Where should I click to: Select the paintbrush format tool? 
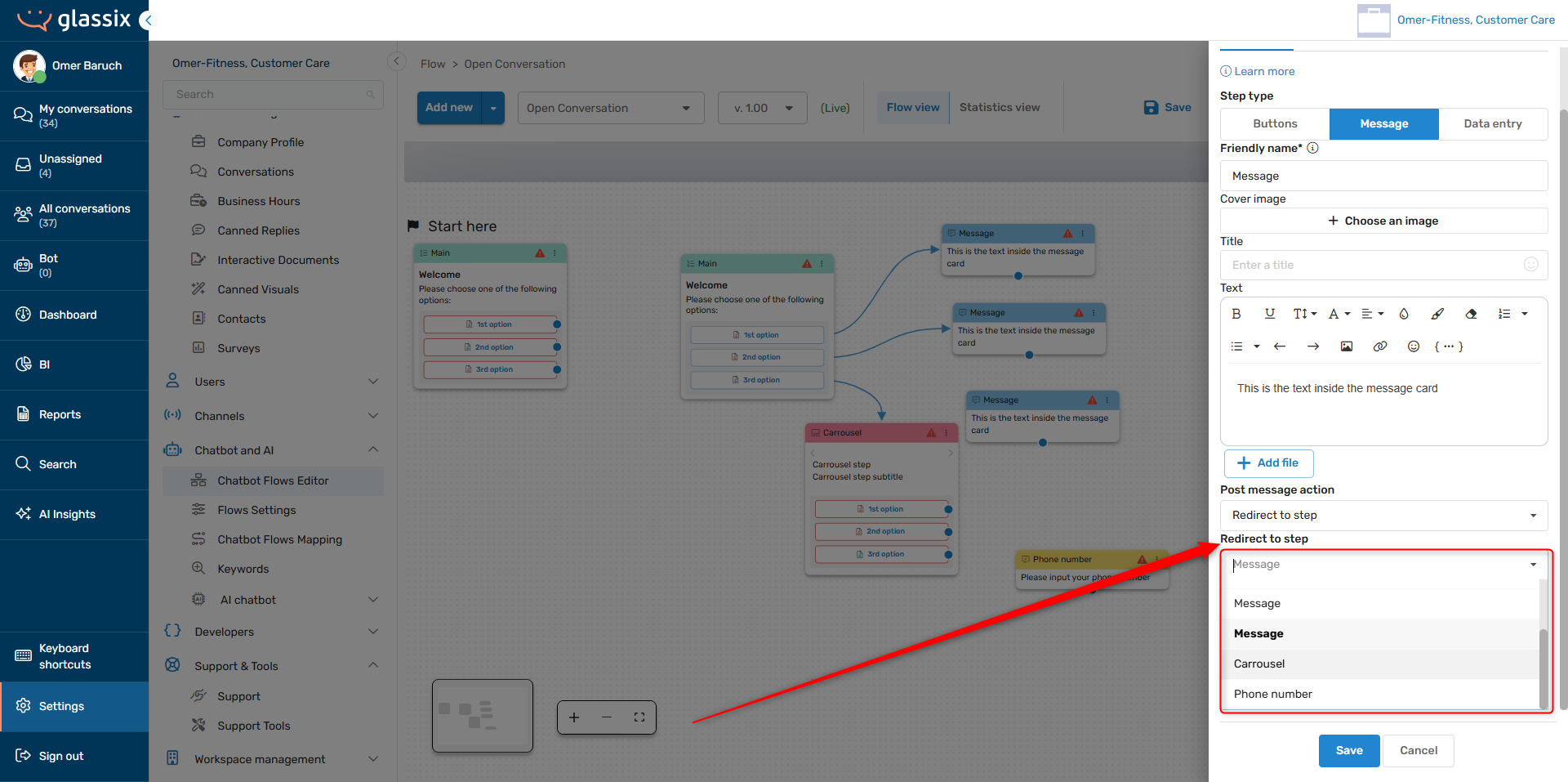click(x=1437, y=314)
